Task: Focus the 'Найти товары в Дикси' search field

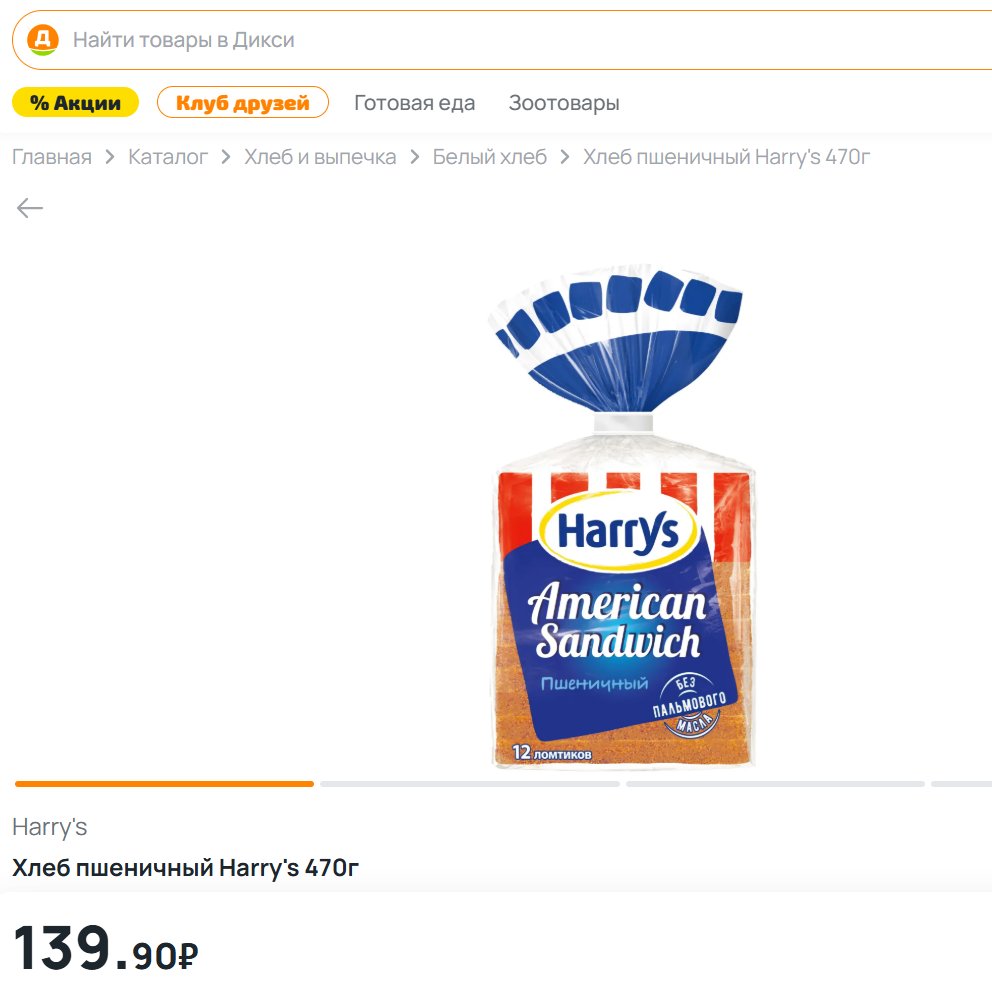Action: (x=500, y=40)
